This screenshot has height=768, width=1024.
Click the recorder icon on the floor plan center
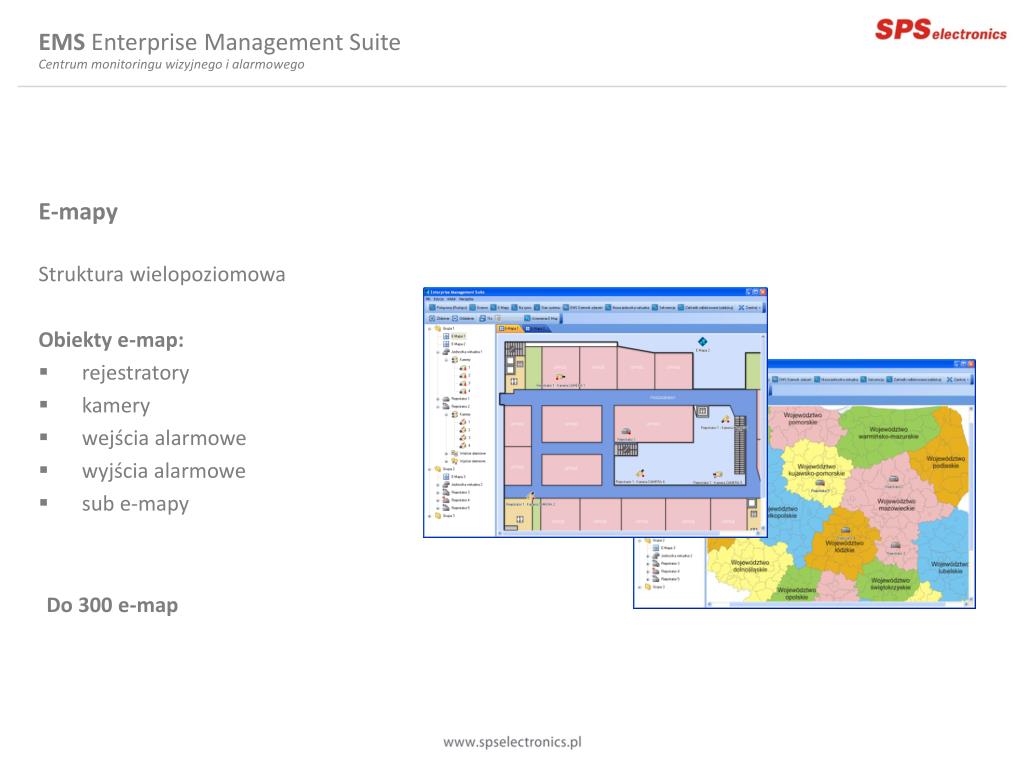coord(626,431)
